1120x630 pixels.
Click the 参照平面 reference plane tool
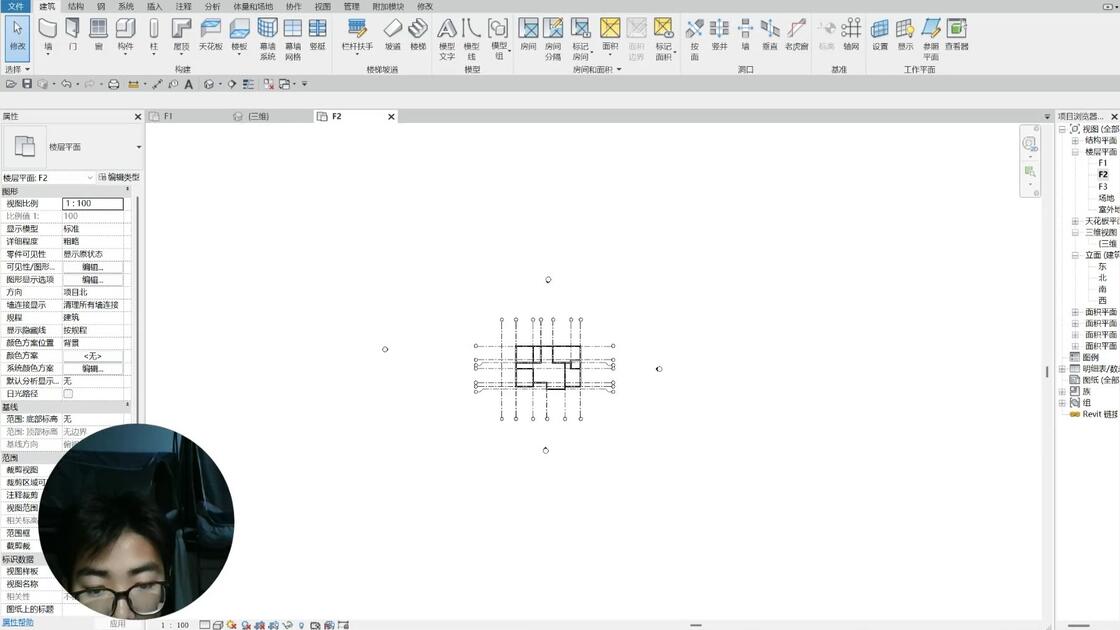[931, 39]
